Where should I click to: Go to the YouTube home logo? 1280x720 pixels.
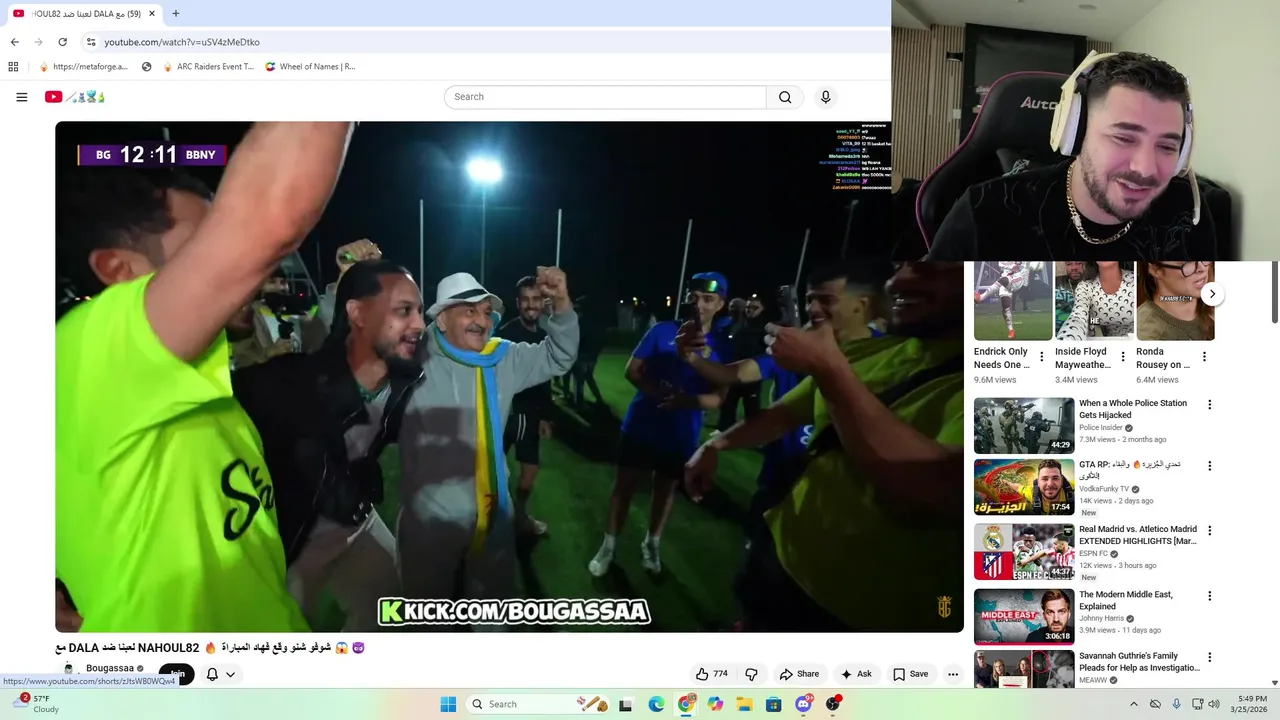click(74, 97)
